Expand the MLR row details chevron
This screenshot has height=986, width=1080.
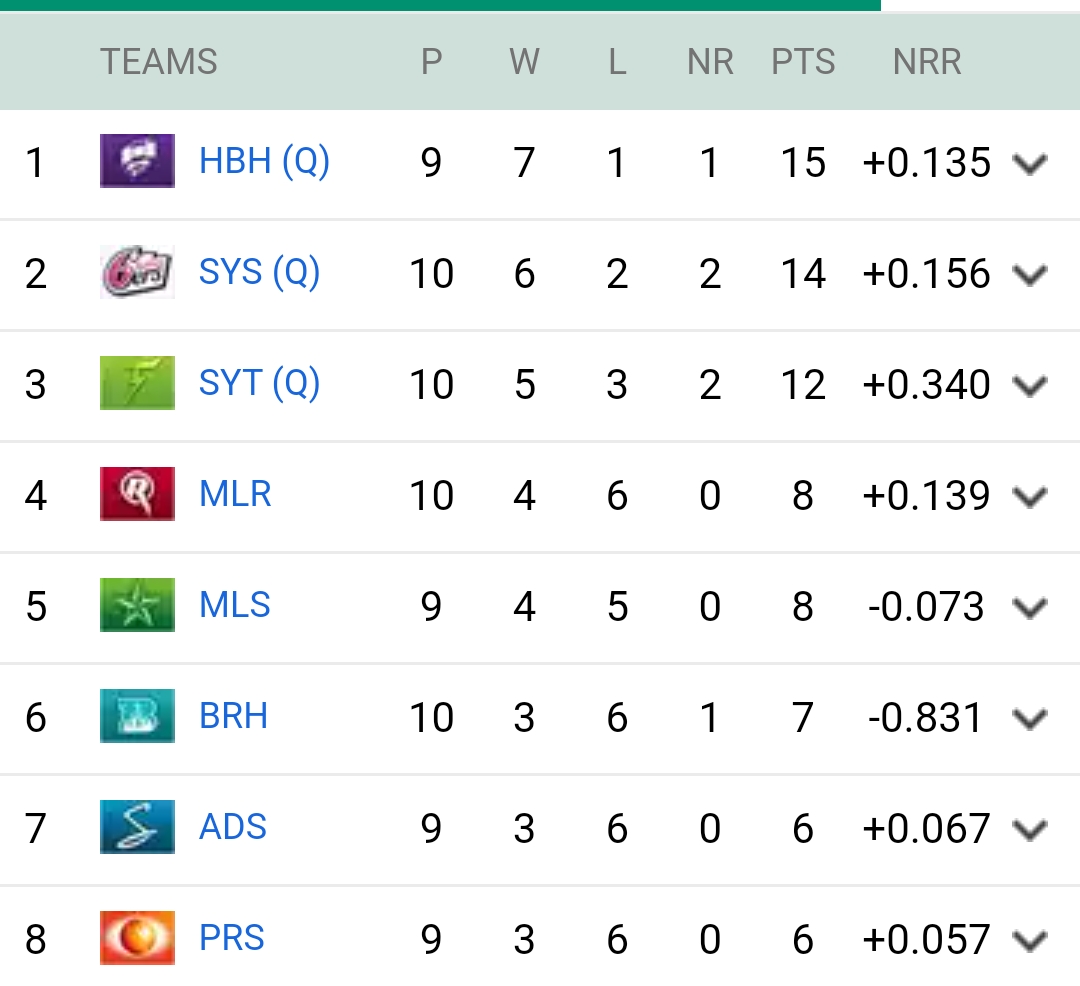coord(1029,496)
